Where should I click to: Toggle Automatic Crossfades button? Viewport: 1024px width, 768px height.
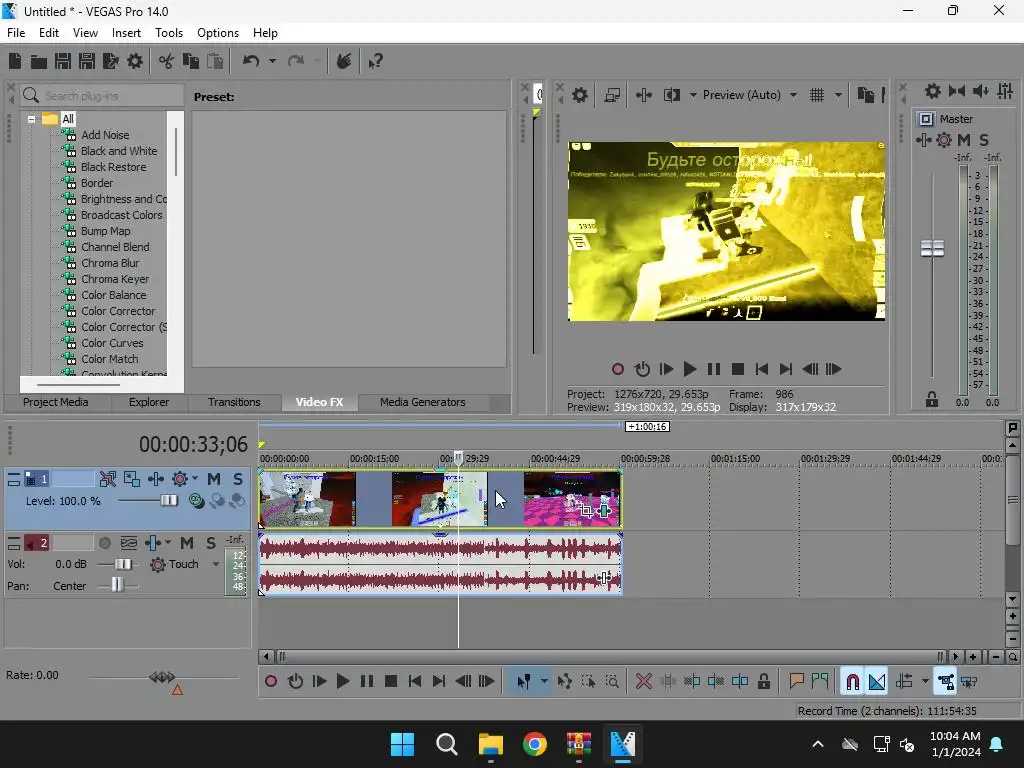(877, 682)
